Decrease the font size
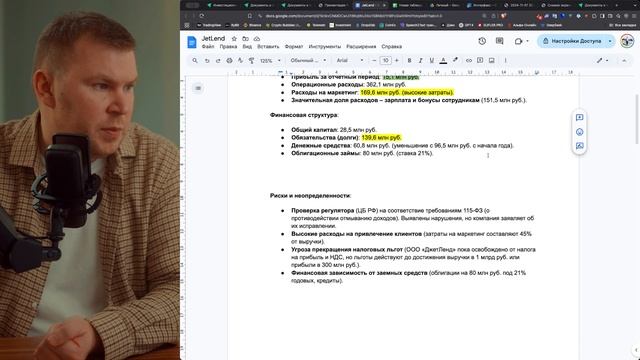Viewport: 640px width, 360px height. (374, 60)
